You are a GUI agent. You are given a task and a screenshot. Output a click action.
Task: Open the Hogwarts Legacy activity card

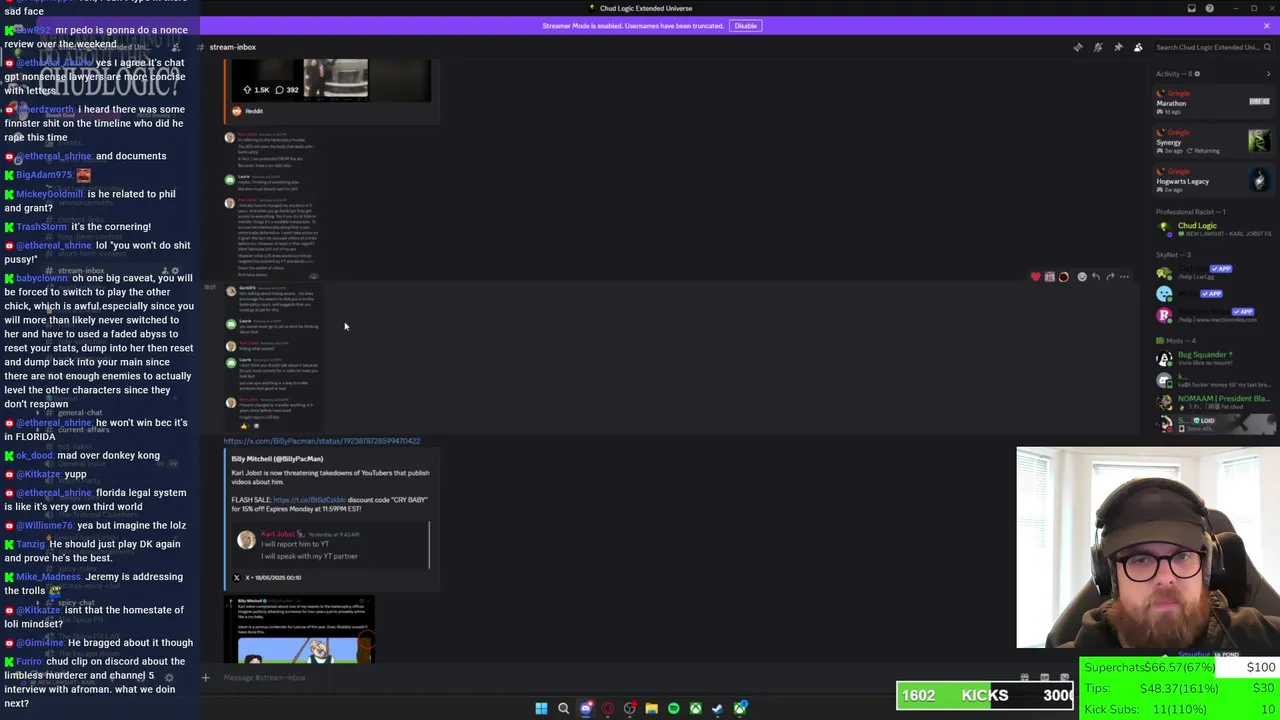[x=1214, y=180]
